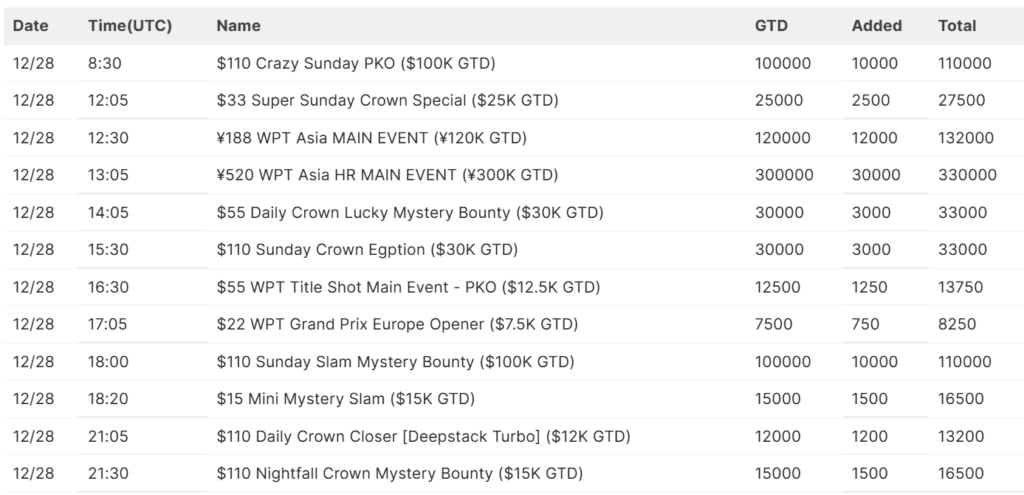Click $110 Sunday Slam Mystery Bounty
Viewport: 1024px width, 495px height.
click(395, 361)
